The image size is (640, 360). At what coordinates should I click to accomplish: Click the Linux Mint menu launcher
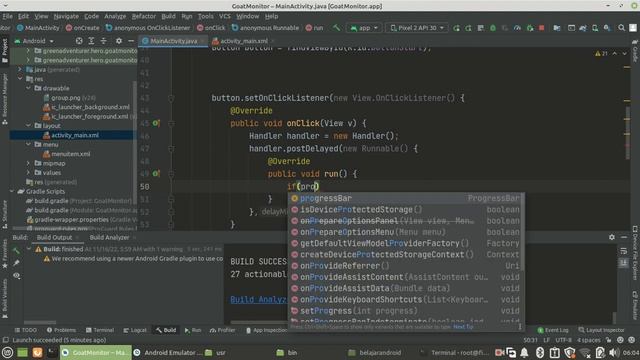point(7,352)
